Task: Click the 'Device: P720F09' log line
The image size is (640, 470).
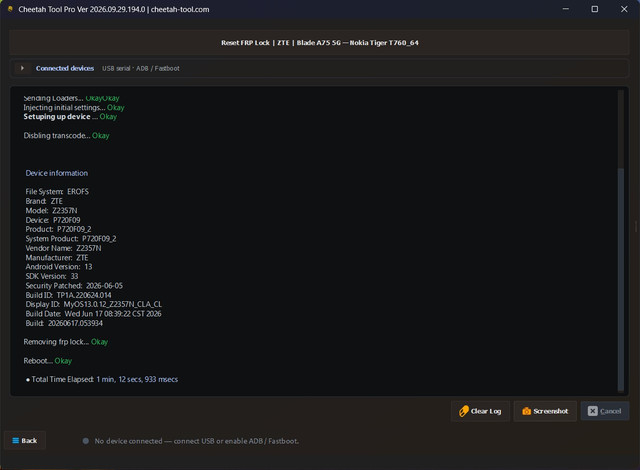Action: coord(53,220)
